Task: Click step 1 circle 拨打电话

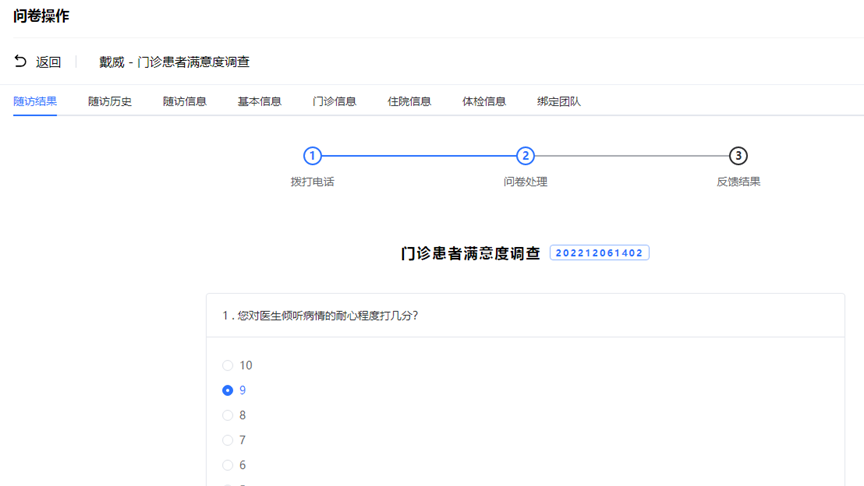Action: click(312, 156)
